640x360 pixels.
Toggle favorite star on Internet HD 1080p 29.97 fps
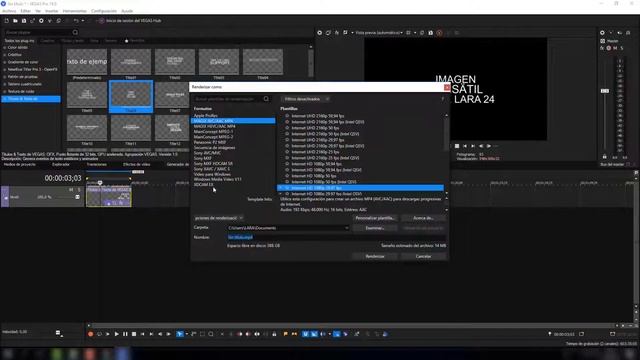pyautogui.click(x=287, y=188)
